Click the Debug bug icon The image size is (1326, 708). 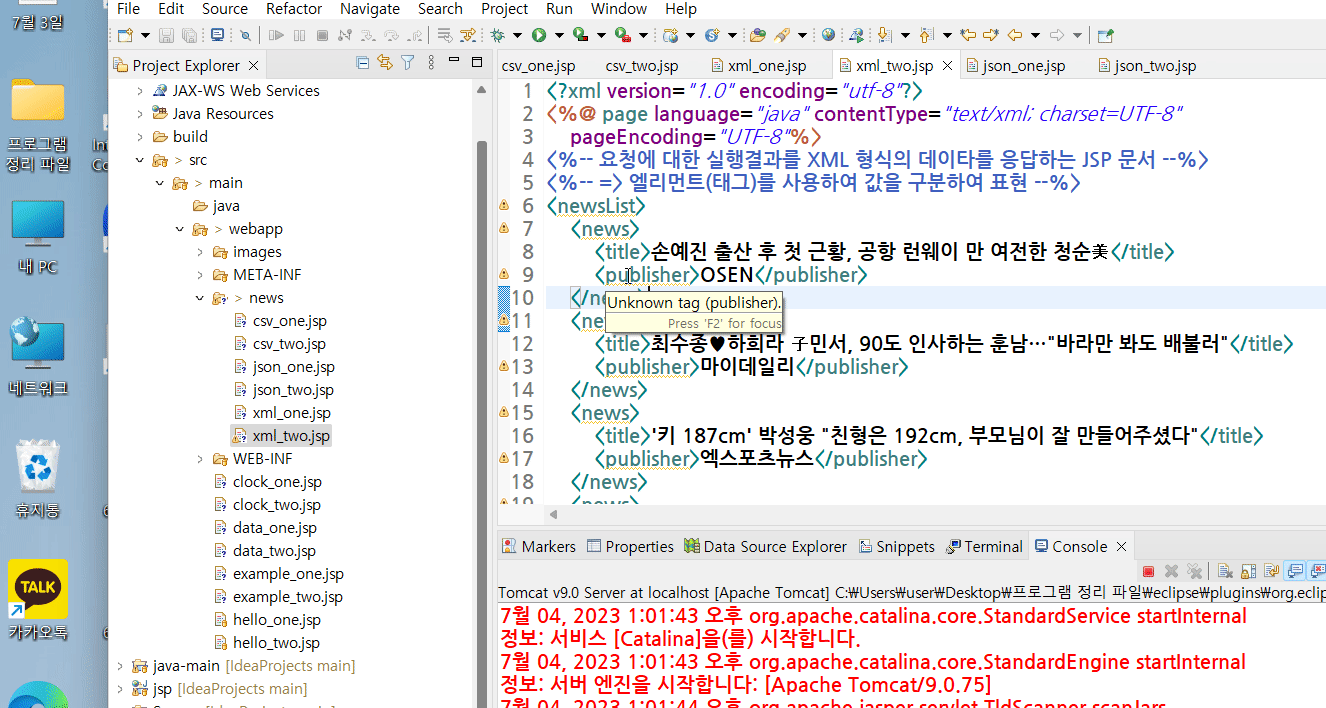497,35
